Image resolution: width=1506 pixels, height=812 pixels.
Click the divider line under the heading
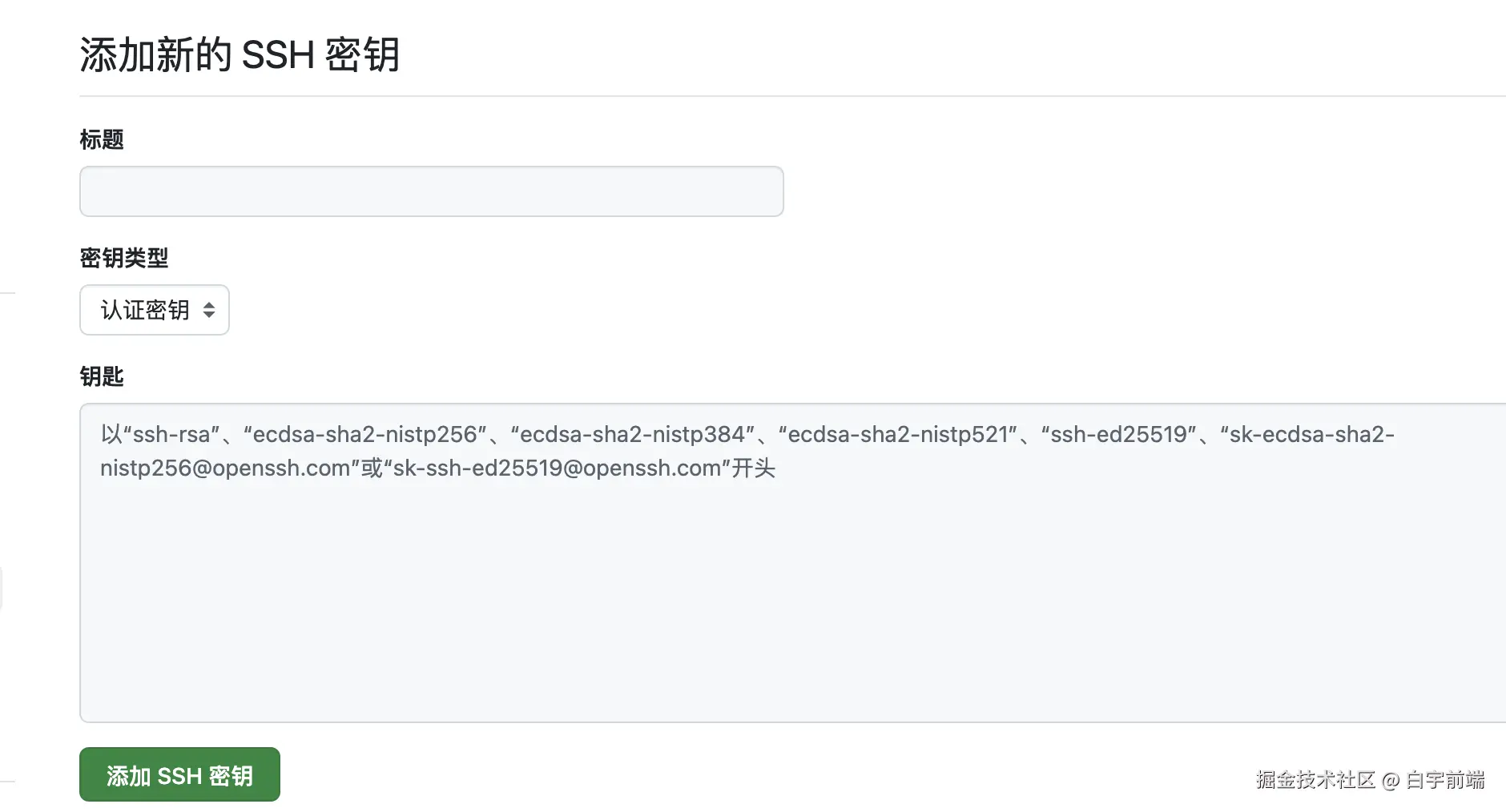pos(793,96)
